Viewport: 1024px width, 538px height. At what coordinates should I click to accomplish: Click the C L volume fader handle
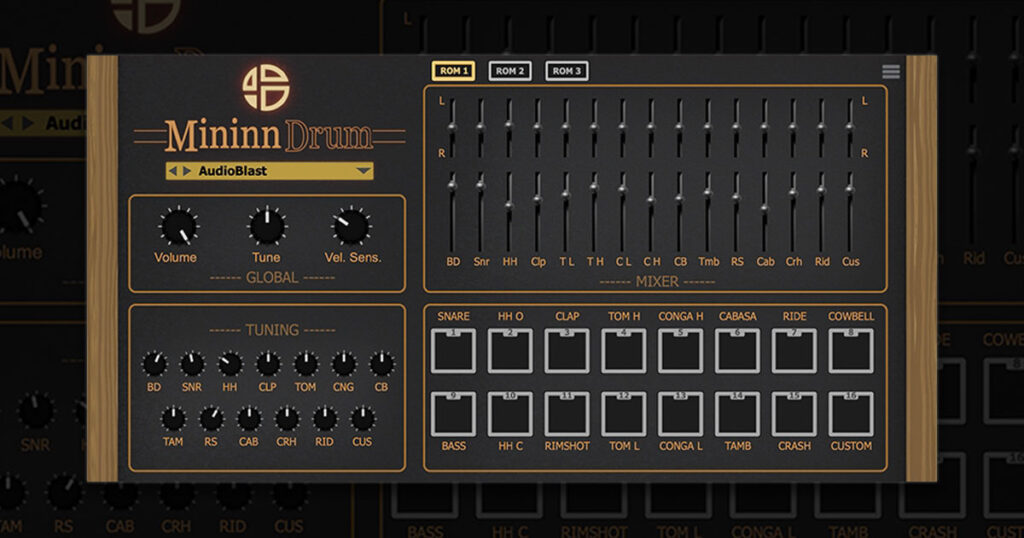click(622, 189)
